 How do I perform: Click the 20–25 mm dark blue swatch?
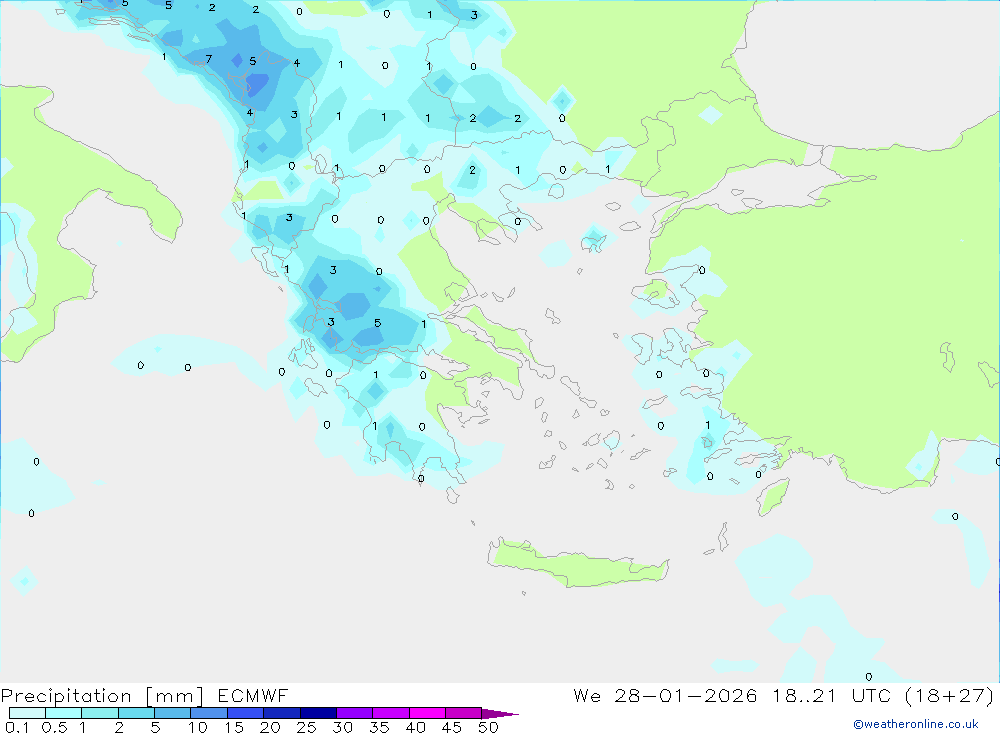pyautogui.click(x=282, y=713)
